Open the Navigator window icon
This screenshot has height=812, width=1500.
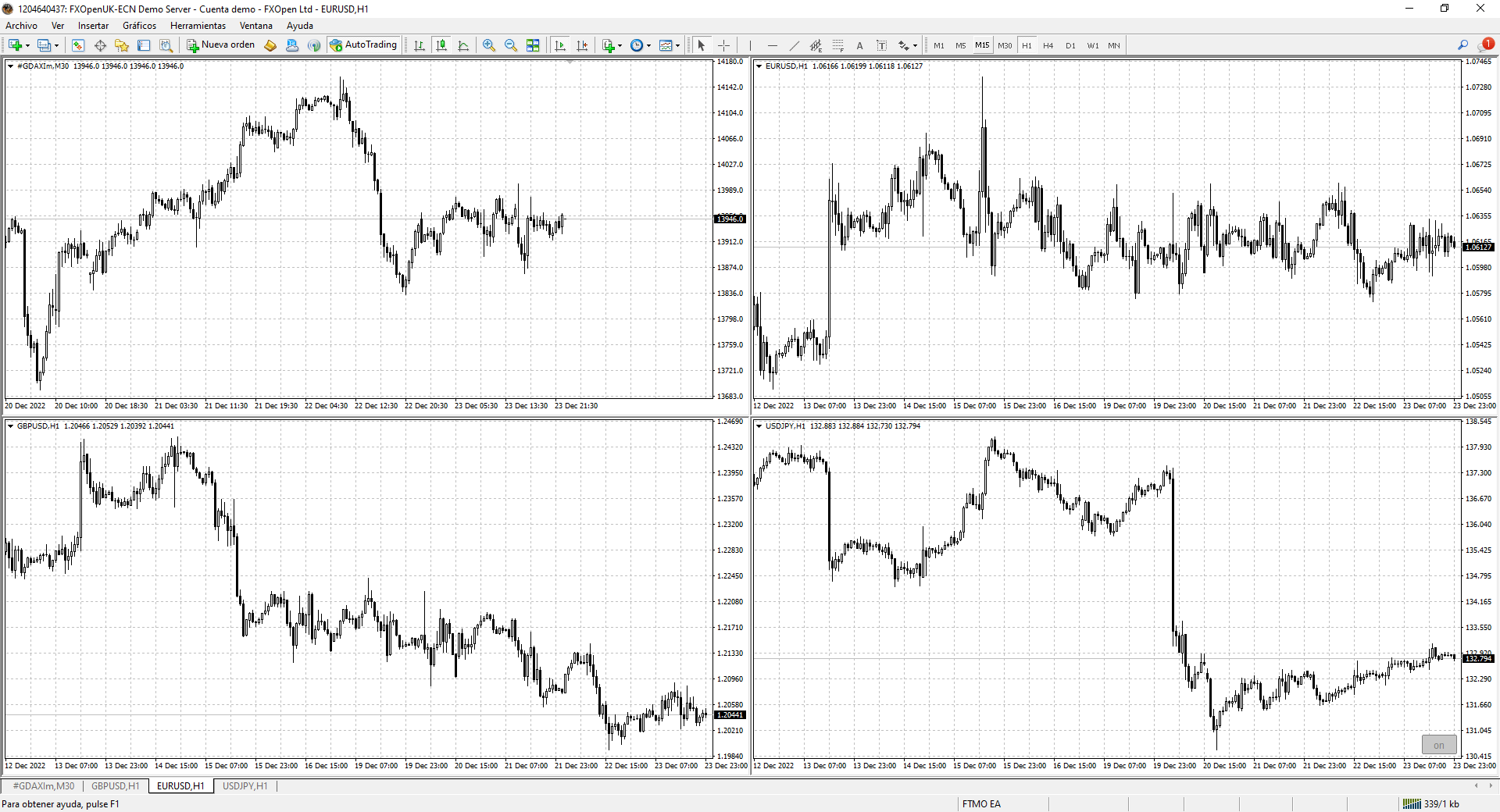coord(122,45)
